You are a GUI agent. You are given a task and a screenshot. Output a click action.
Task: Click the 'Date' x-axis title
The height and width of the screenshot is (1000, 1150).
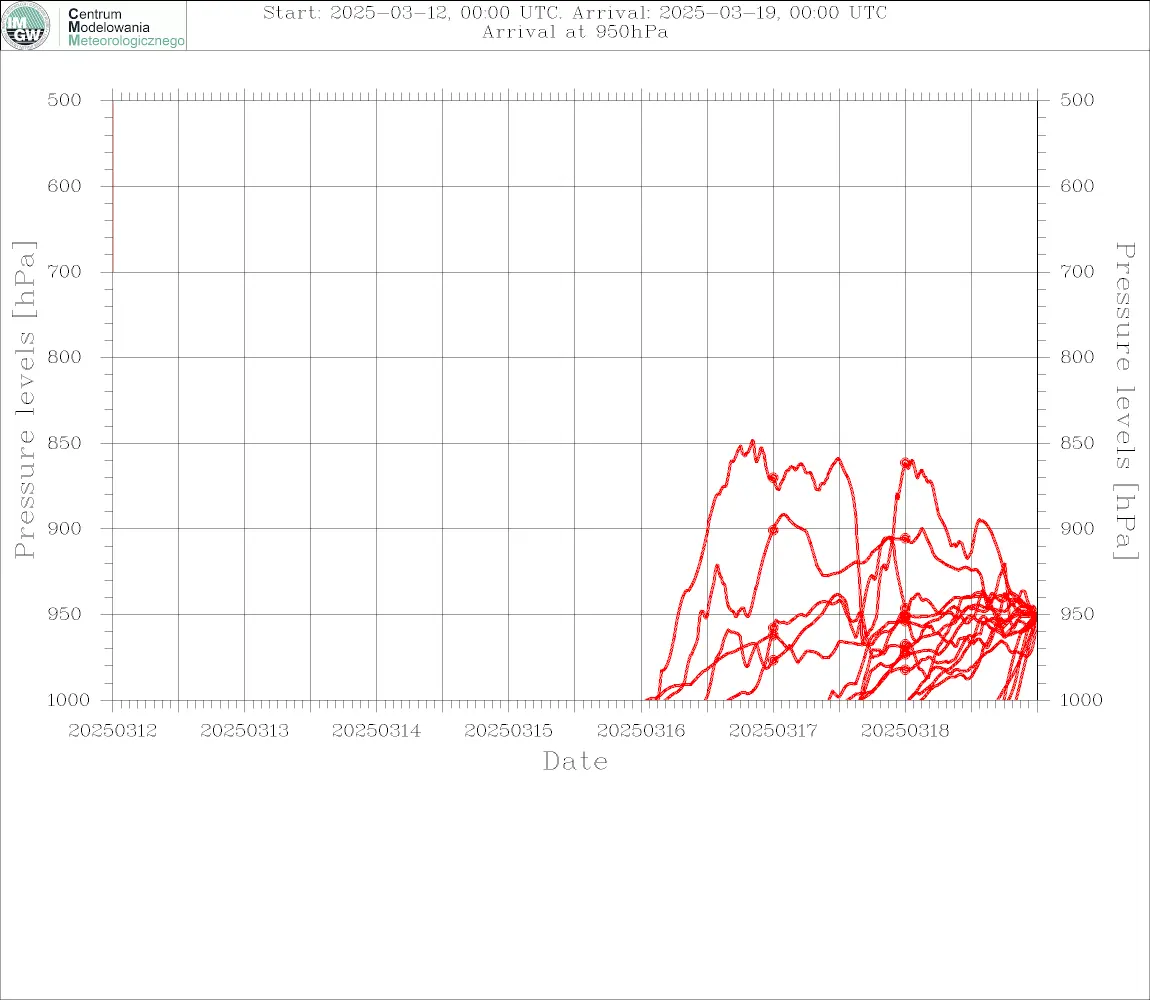pyautogui.click(x=575, y=761)
